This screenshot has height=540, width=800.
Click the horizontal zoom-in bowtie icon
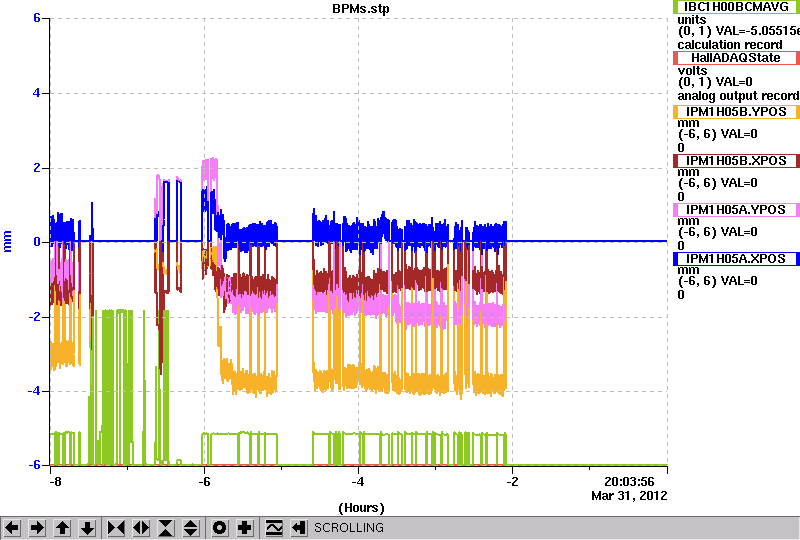[x=116, y=528]
